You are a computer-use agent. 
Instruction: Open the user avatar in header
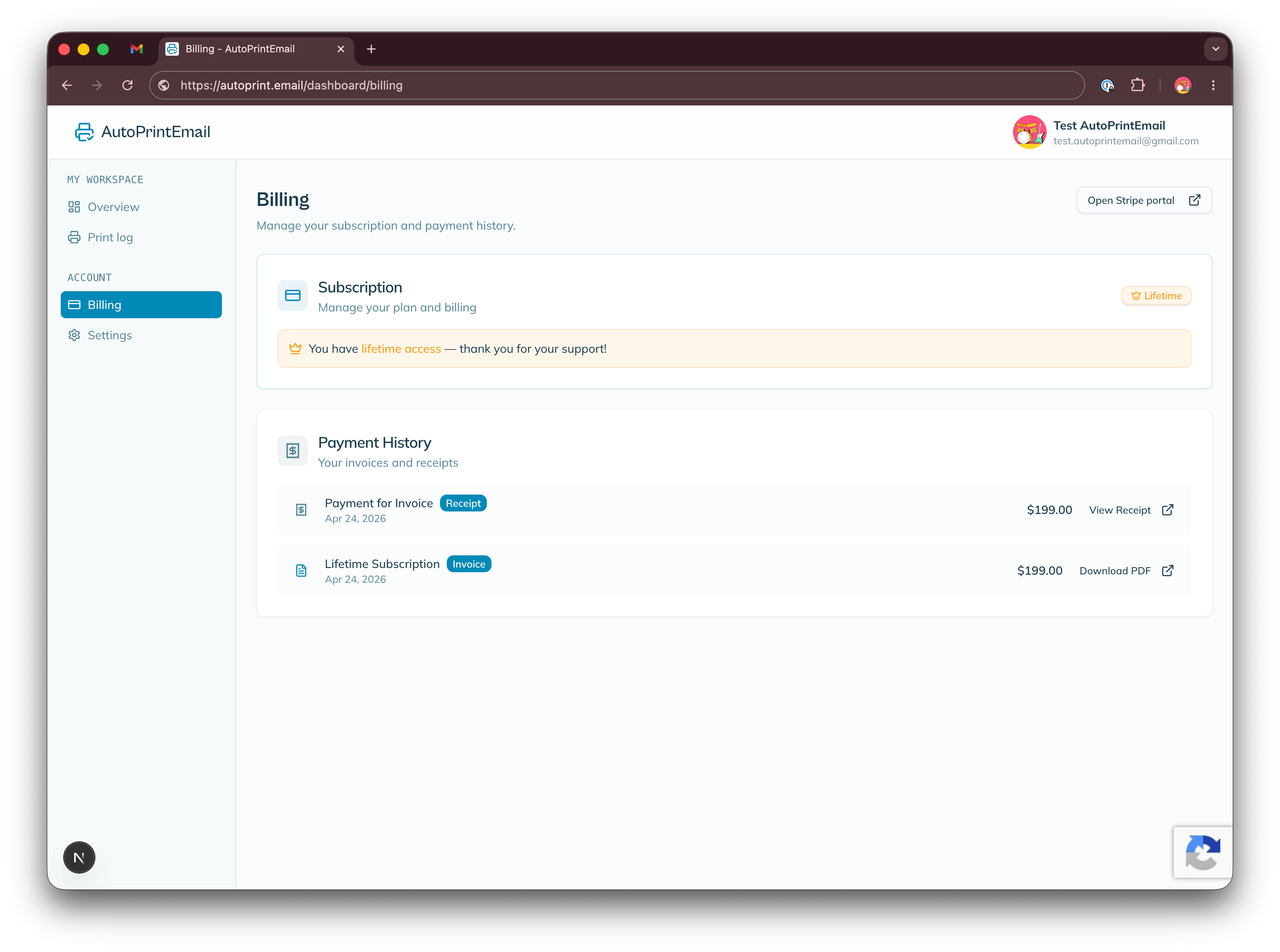pyautogui.click(x=1029, y=132)
